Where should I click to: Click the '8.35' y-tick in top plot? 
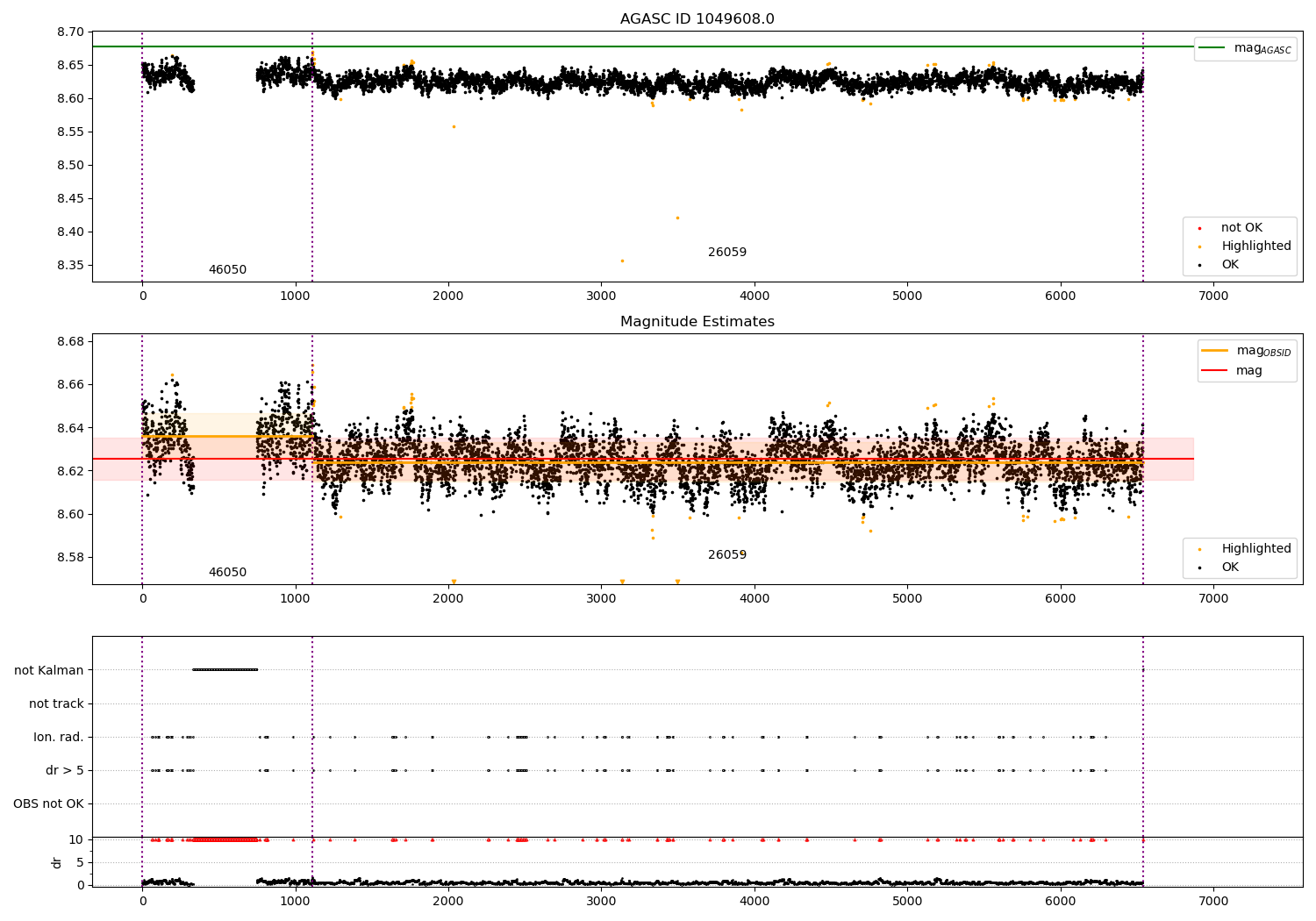point(70,265)
